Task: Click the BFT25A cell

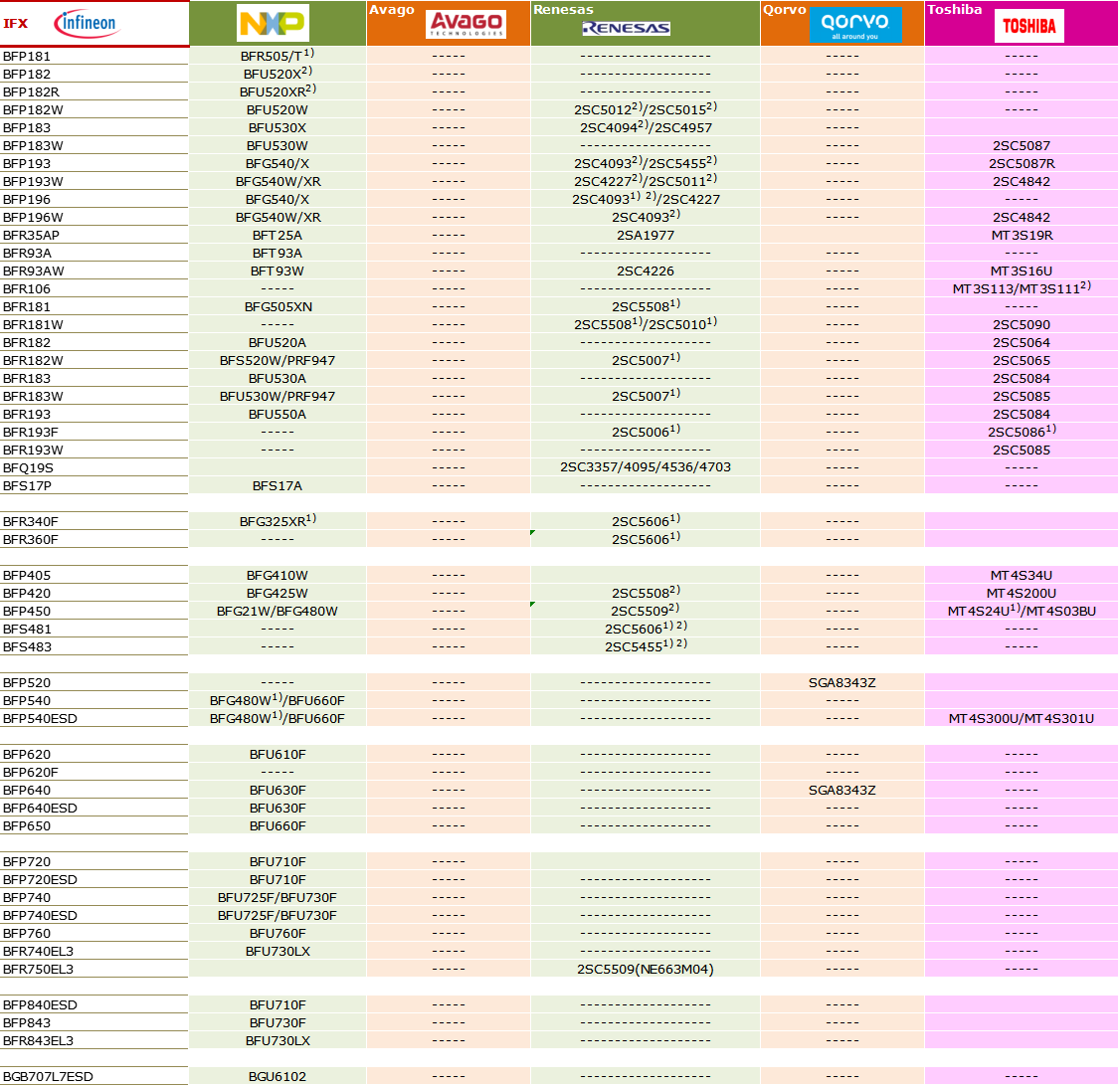Action: pyautogui.click(x=278, y=235)
